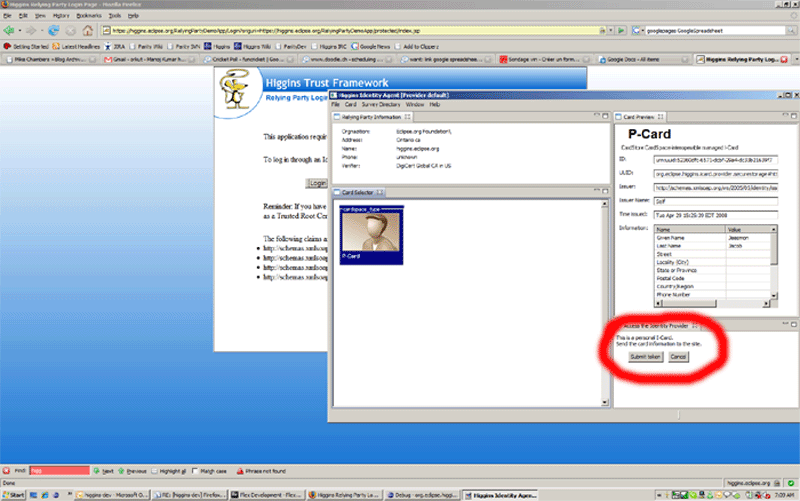Select the Postal Code row in claims table
Screen dimensions: 800x501
click(x=712, y=279)
